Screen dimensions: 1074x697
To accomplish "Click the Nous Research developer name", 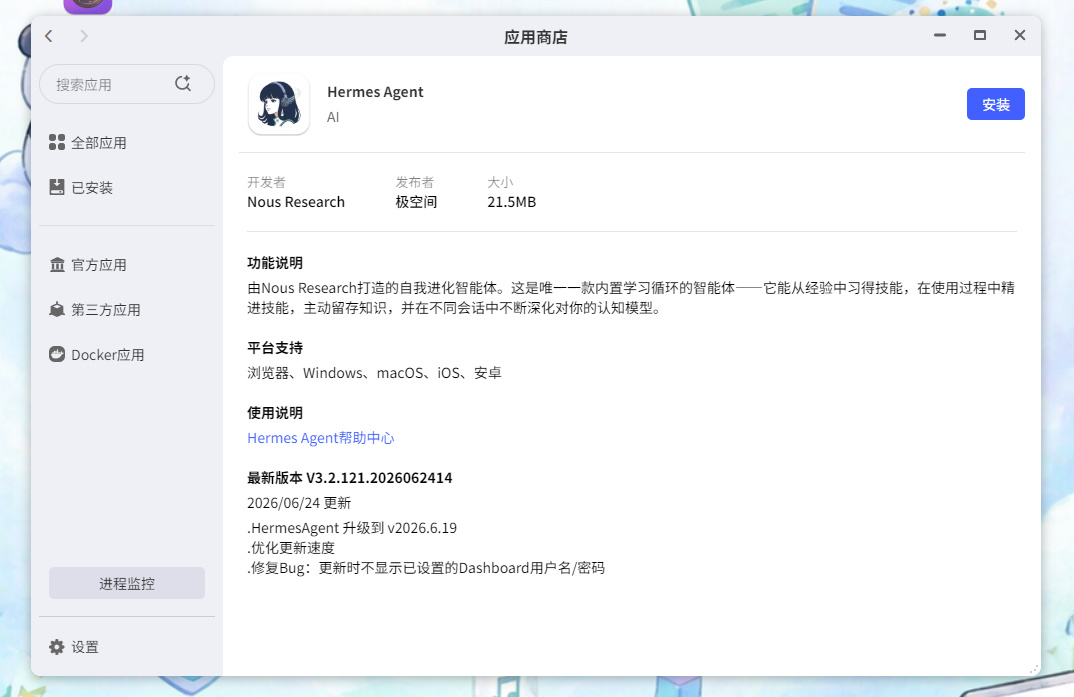I will coord(296,202).
